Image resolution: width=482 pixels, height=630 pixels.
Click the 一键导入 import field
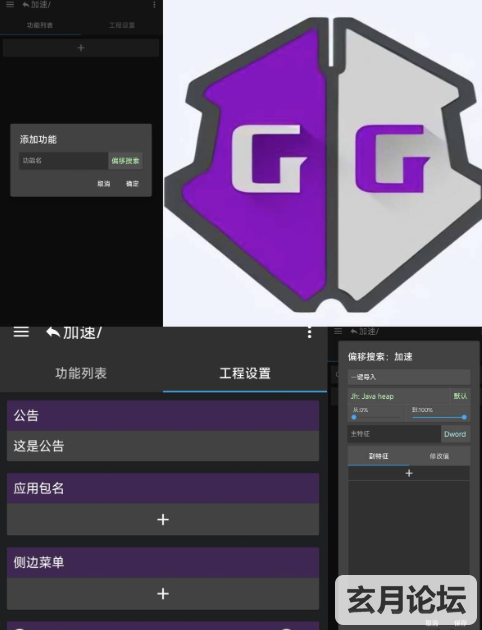click(409, 377)
